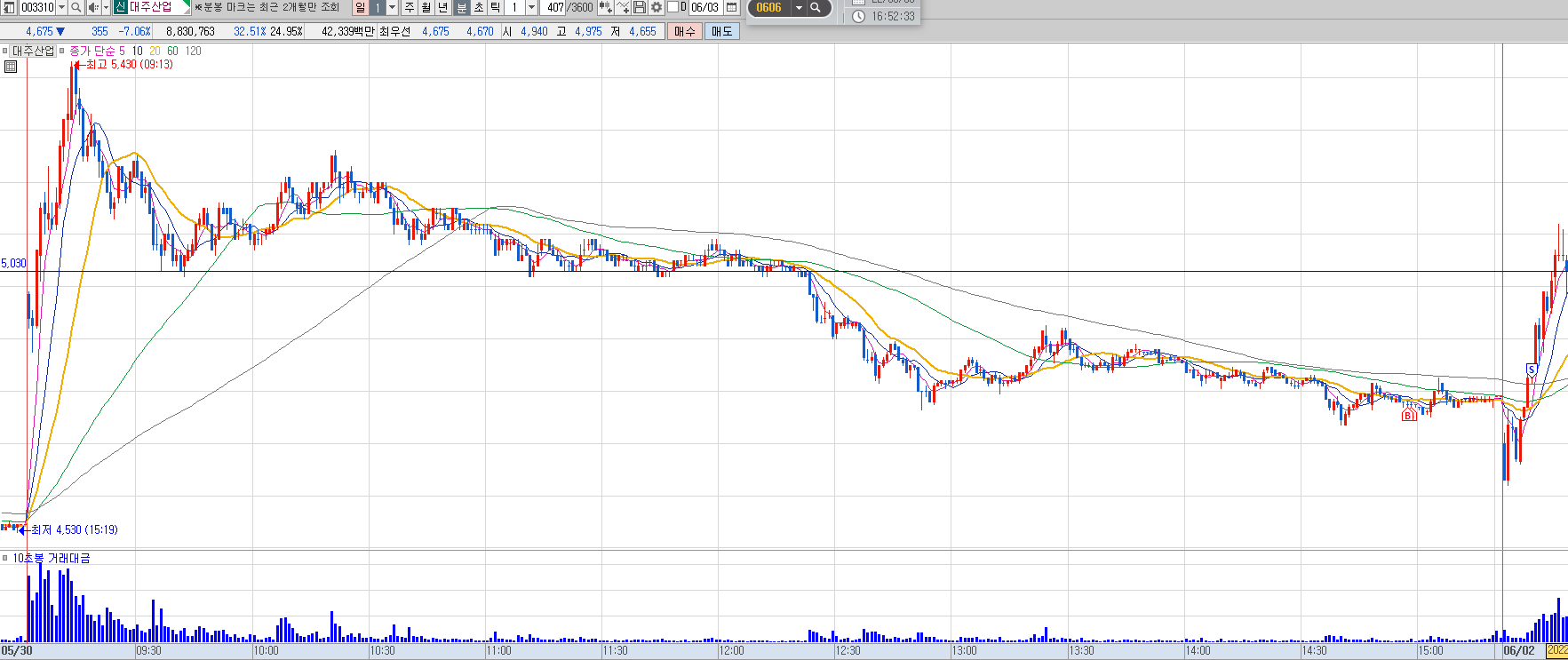
Task: Open the minute interval dropdown arrow
Action: point(531,7)
